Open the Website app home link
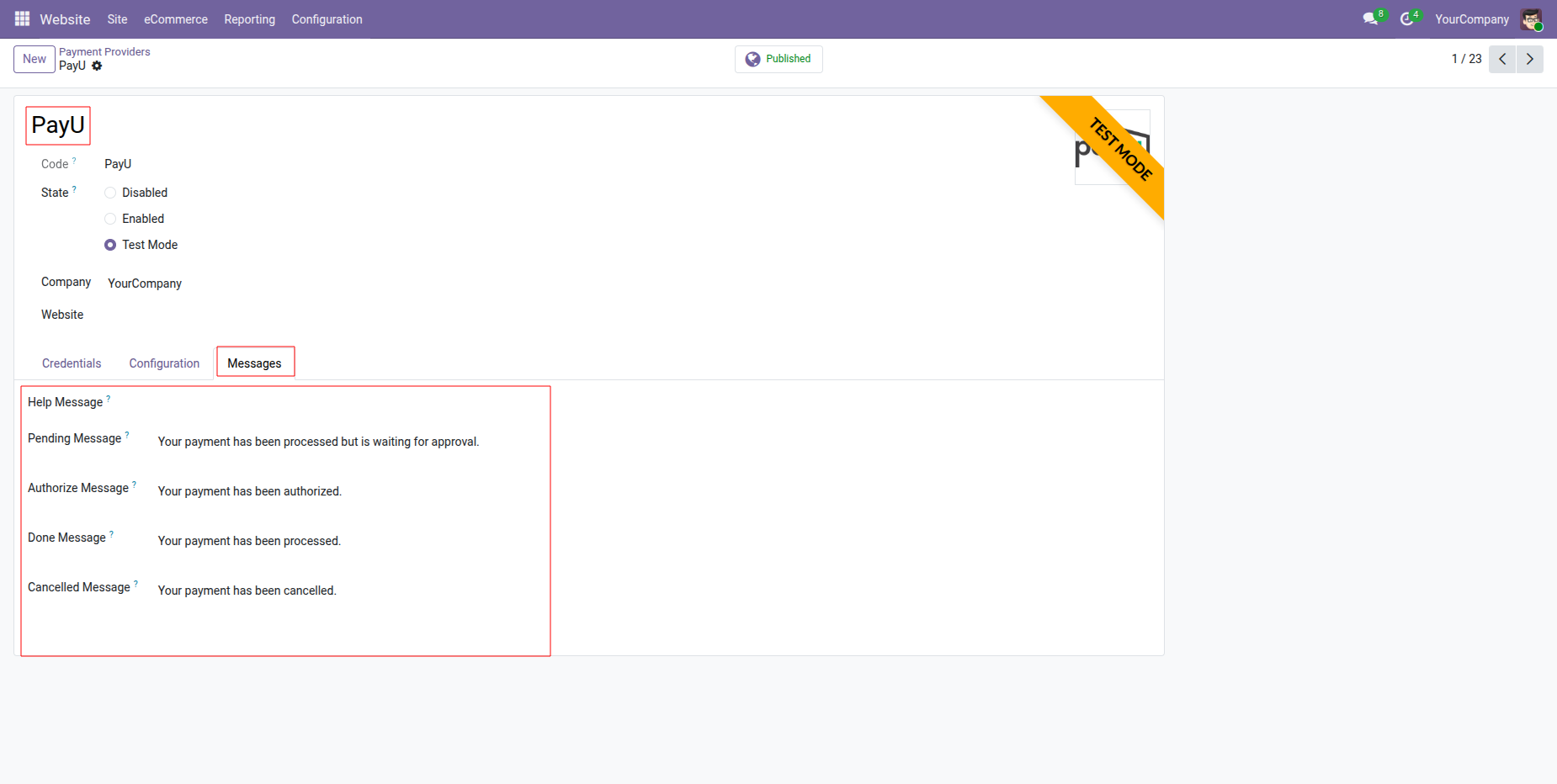 click(x=65, y=19)
